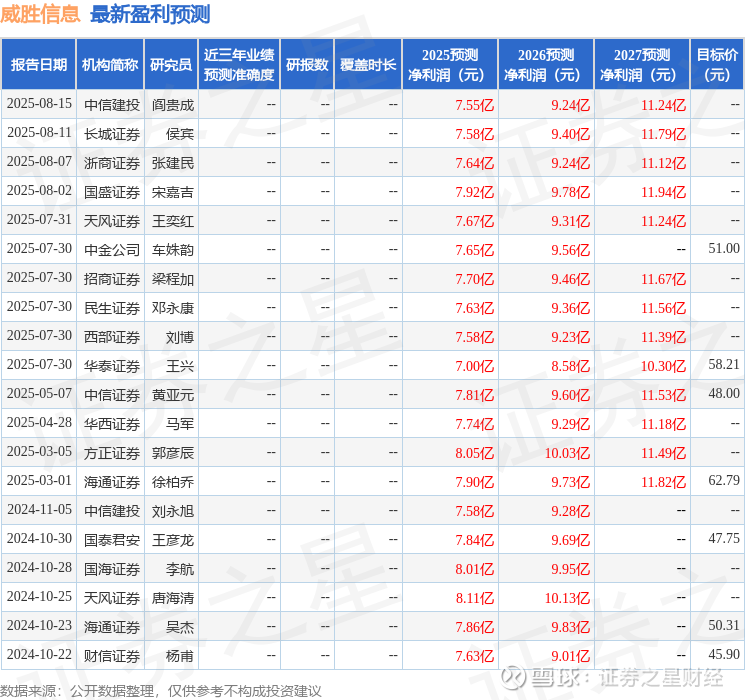Image resolution: width=745 pixels, height=700 pixels.
Task: Click institution 国海证券
Action: 112,569
